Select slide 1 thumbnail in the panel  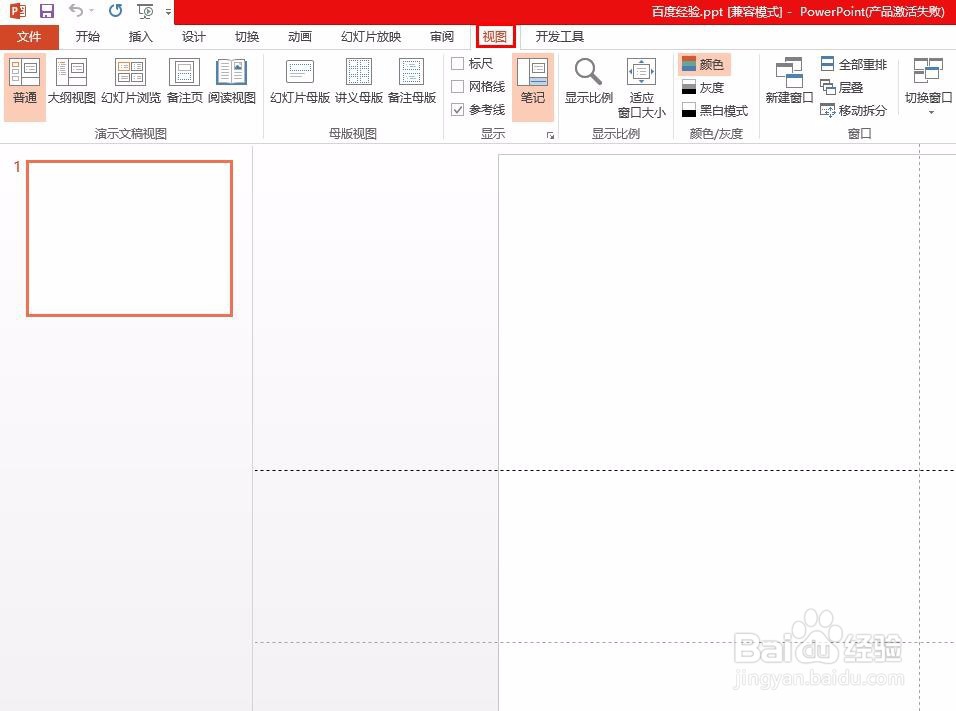click(x=129, y=237)
